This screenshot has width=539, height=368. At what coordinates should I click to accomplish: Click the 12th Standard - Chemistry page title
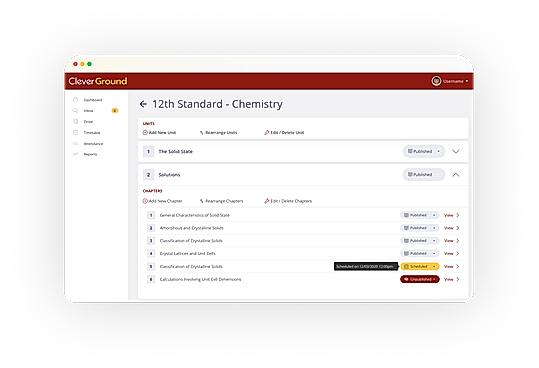click(217, 104)
